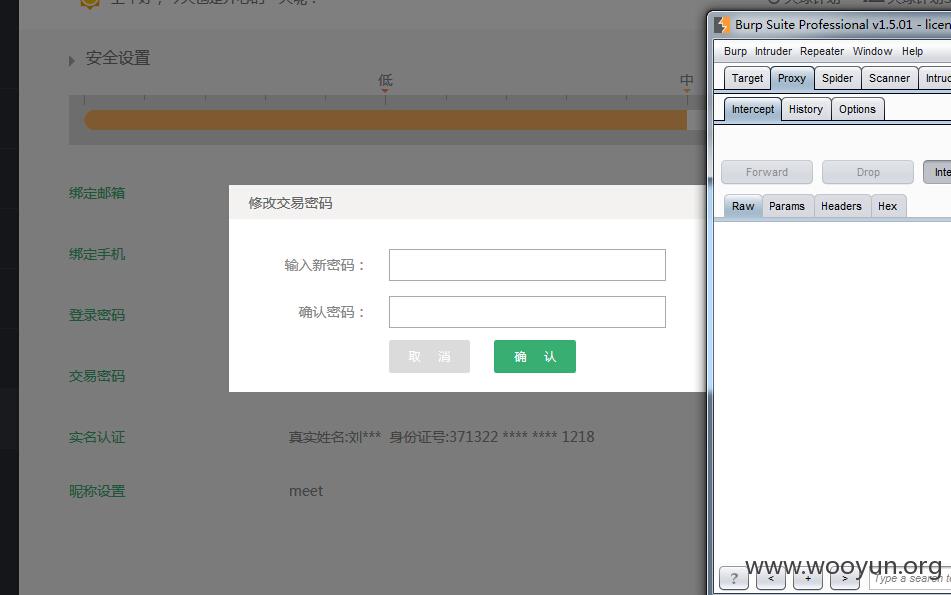Click the orange security level progress bar

click(385, 120)
